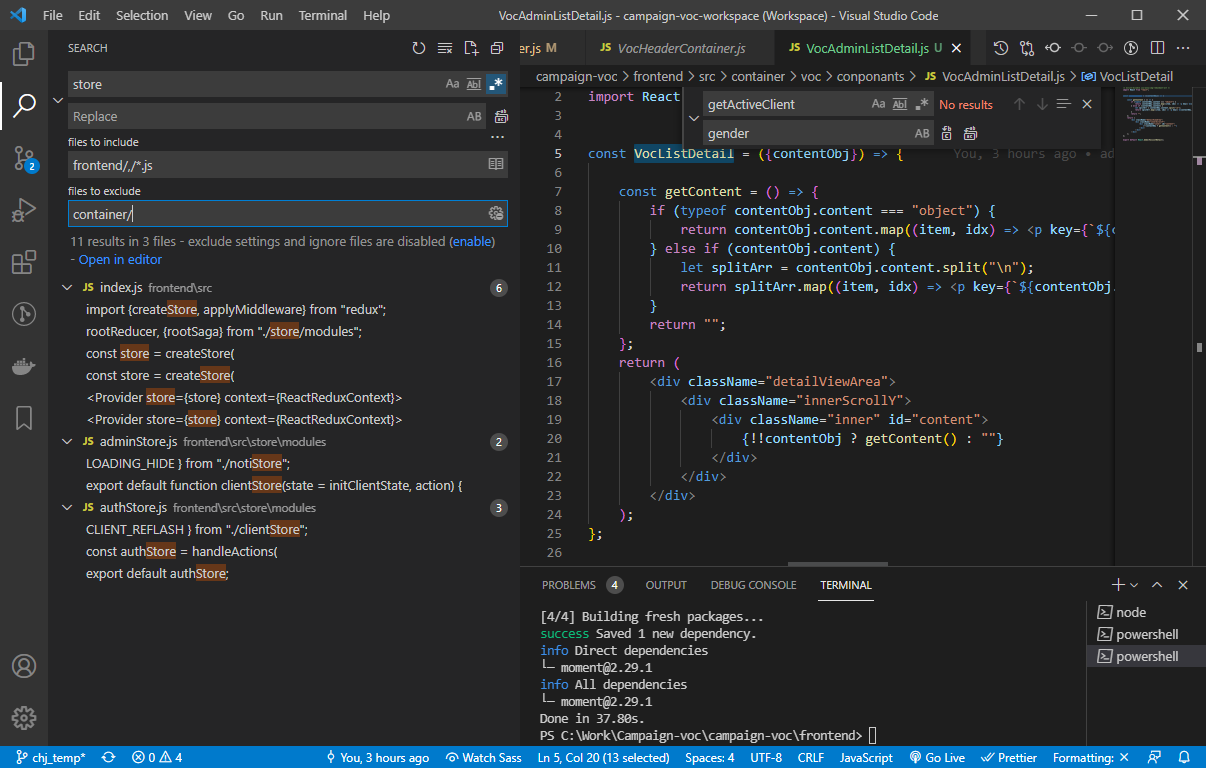Toggle Find in Selection in the find widget

click(x=1064, y=104)
